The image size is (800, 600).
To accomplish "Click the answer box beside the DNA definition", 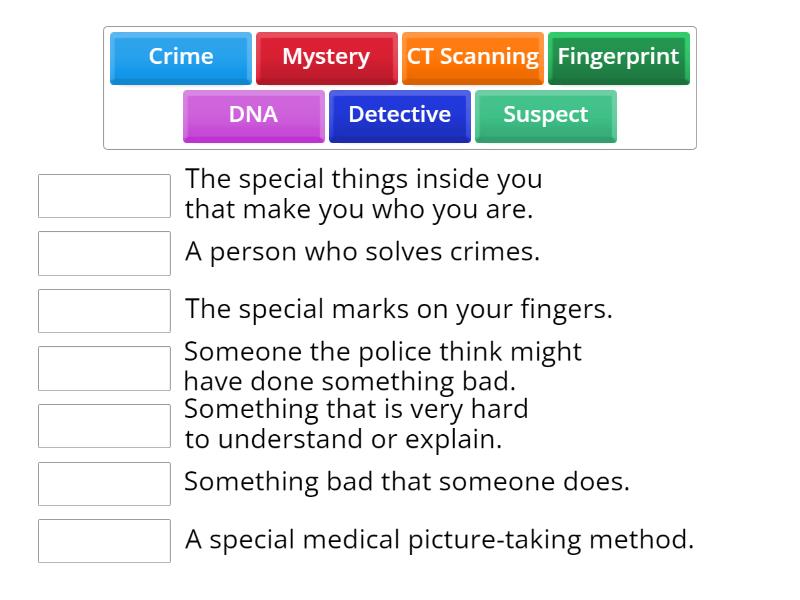I will coord(104,196).
